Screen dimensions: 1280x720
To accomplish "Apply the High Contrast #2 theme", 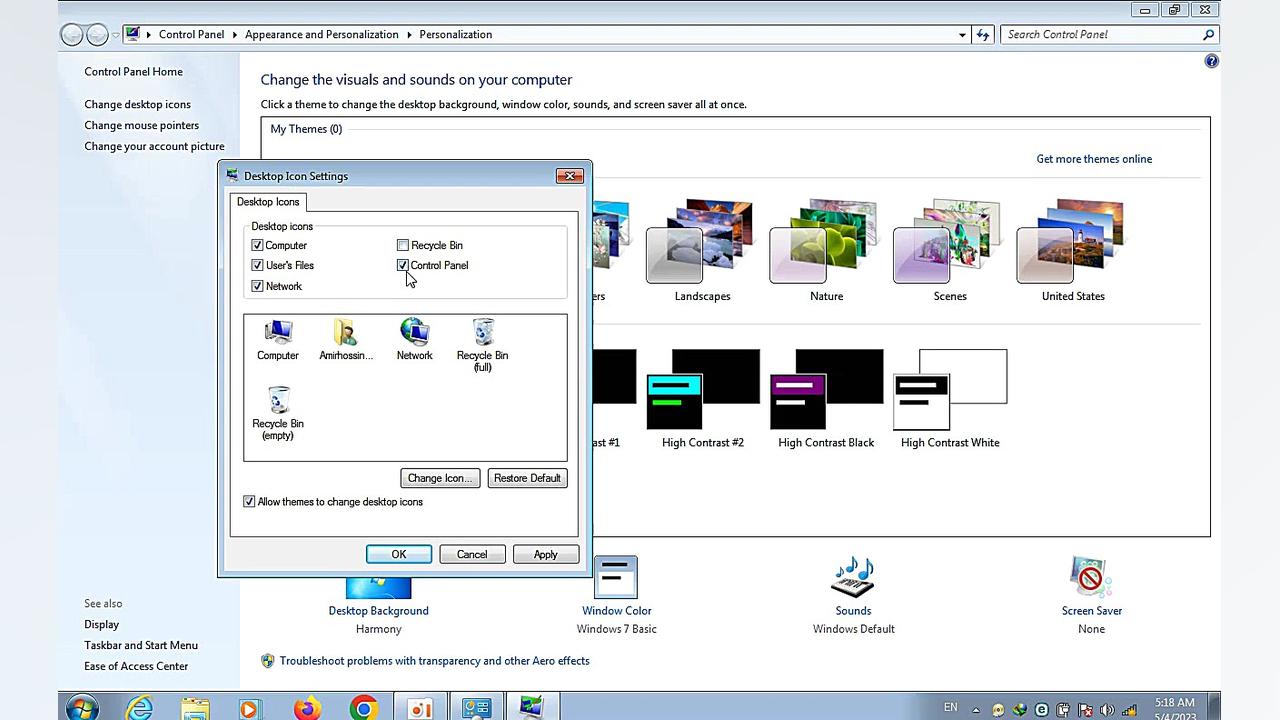I will pyautogui.click(x=703, y=398).
